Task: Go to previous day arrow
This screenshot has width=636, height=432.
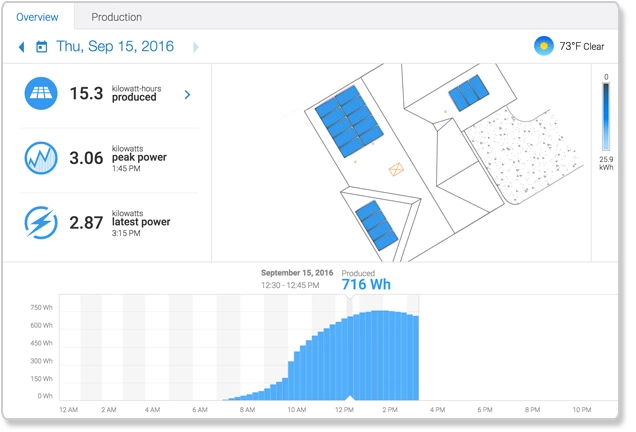Action: point(22,47)
